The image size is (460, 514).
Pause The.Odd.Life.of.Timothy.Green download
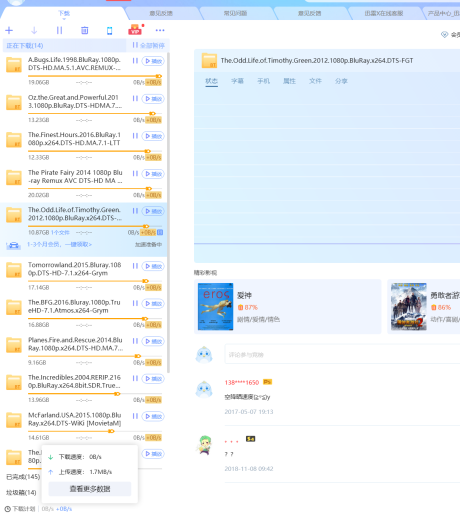[135, 211]
